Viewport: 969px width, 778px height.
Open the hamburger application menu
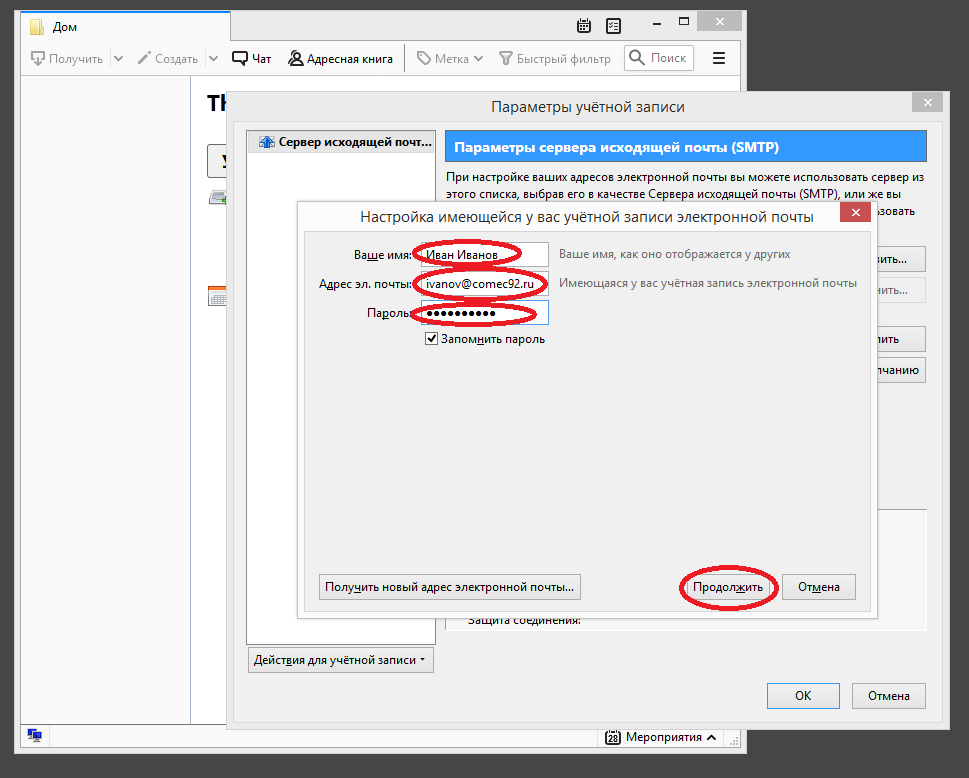click(x=719, y=59)
